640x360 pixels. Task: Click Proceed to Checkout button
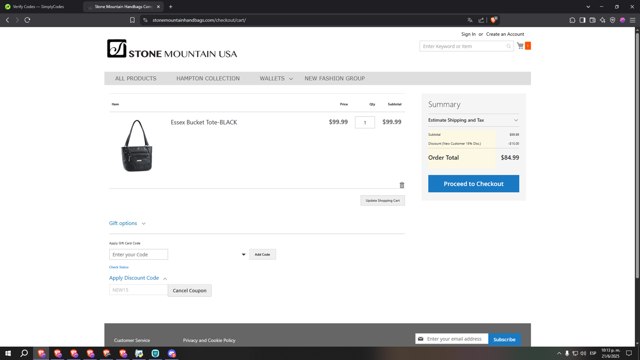(473, 184)
